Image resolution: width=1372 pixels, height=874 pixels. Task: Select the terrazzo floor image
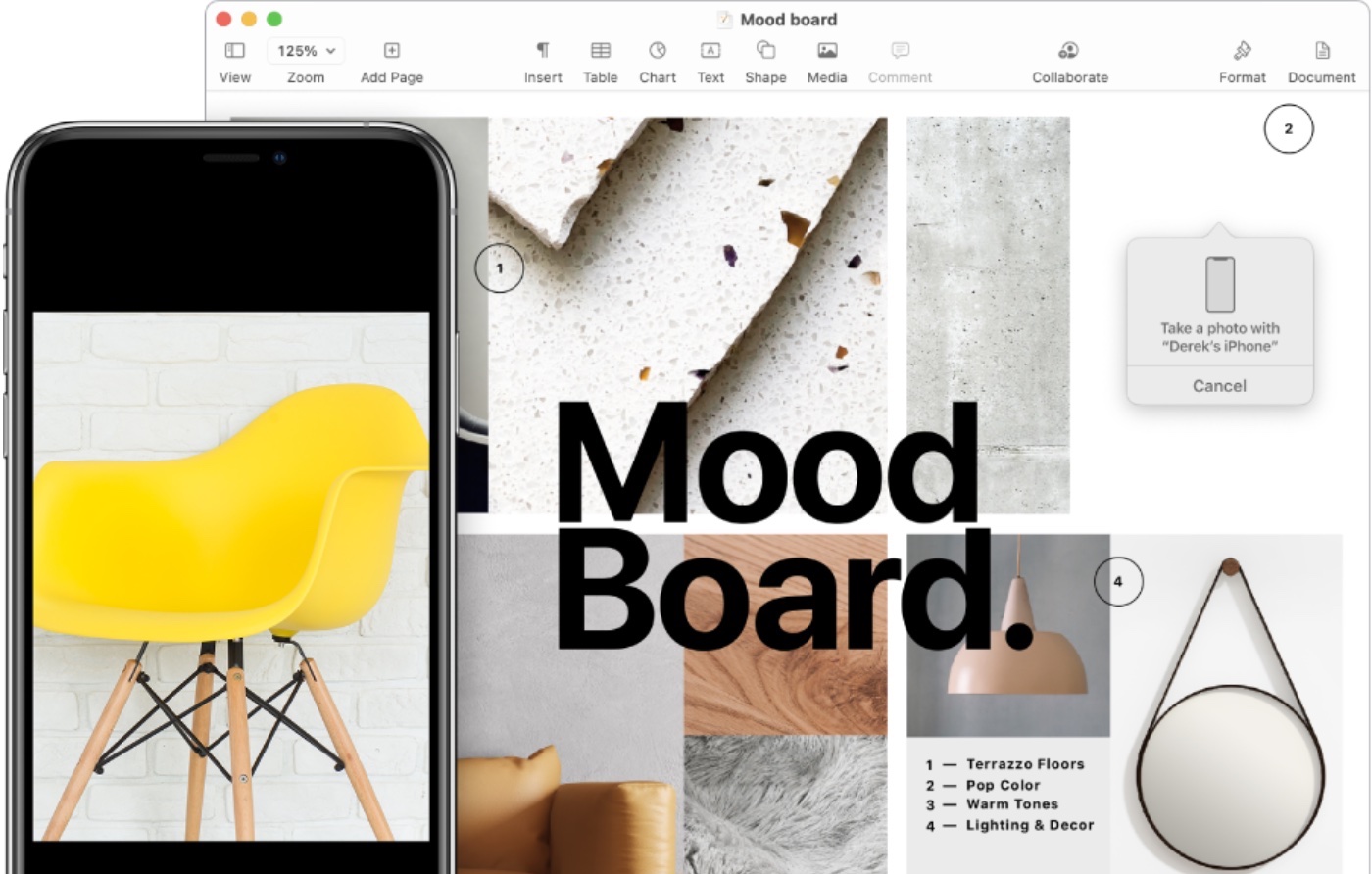[x=686, y=245]
